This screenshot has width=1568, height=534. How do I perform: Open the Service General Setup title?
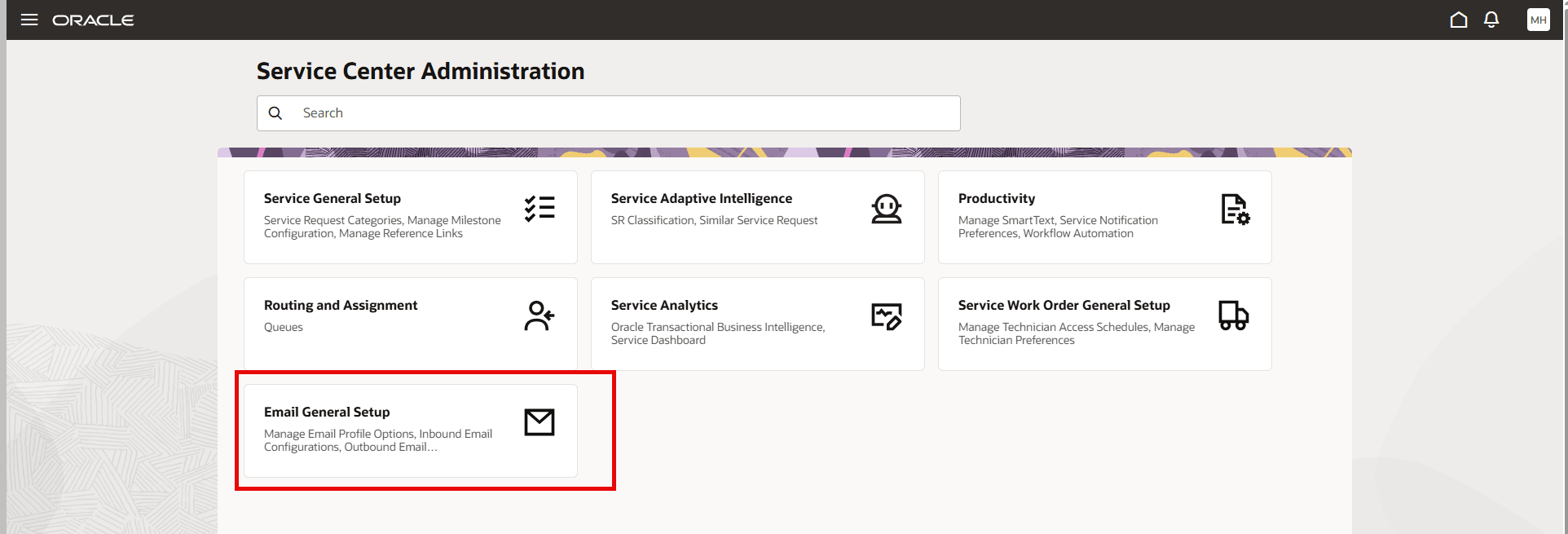[333, 198]
